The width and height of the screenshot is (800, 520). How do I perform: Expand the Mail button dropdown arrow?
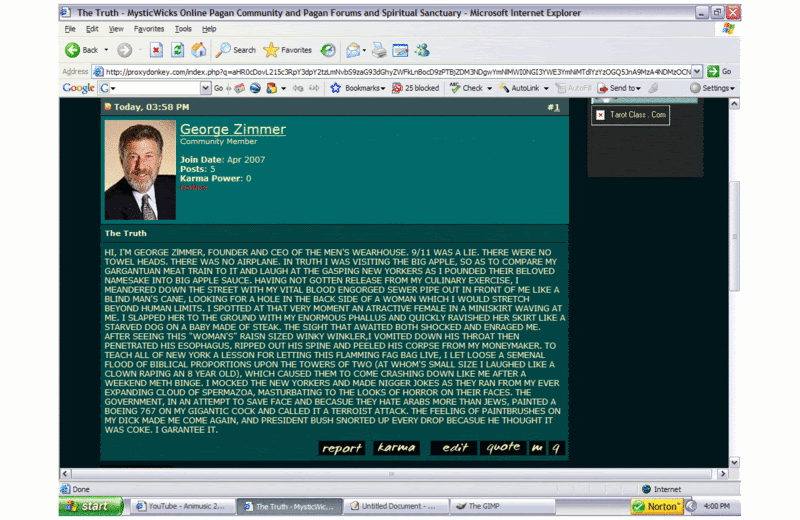coord(364,50)
